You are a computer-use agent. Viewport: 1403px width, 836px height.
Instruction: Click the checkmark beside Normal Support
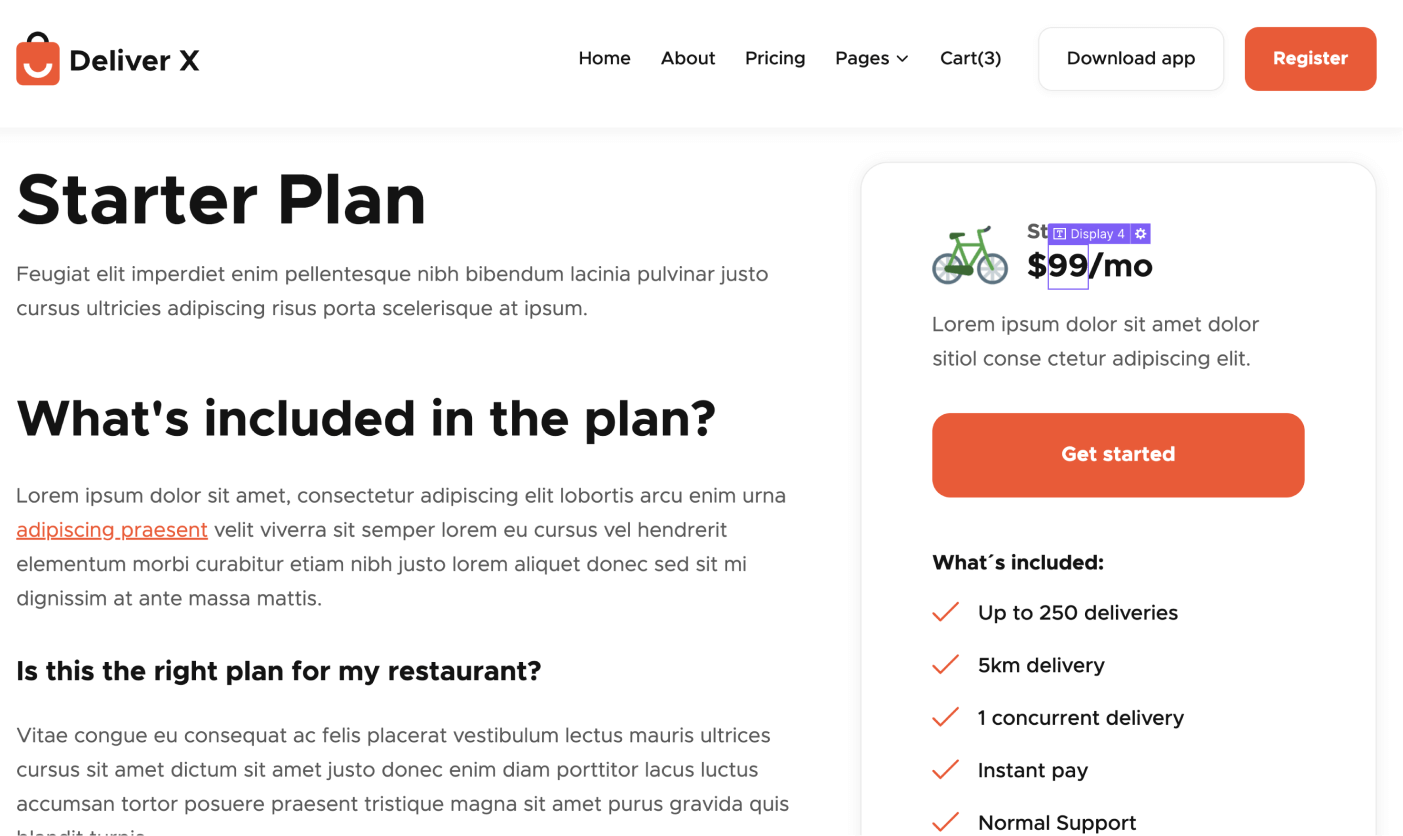(x=945, y=821)
